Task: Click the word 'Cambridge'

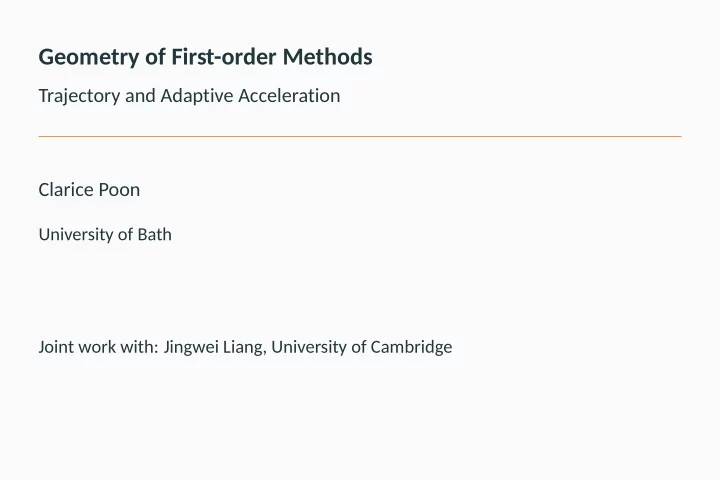Action: point(411,347)
